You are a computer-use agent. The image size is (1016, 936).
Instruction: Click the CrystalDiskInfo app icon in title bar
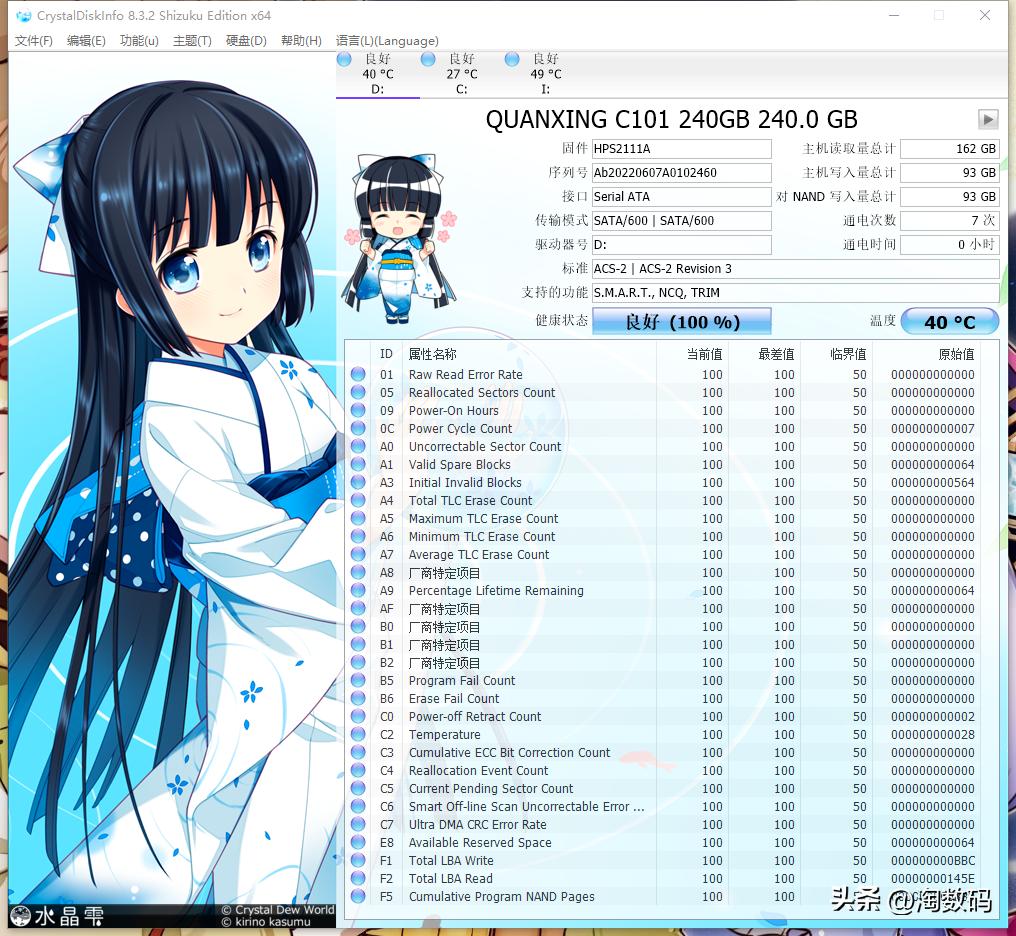pos(24,16)
